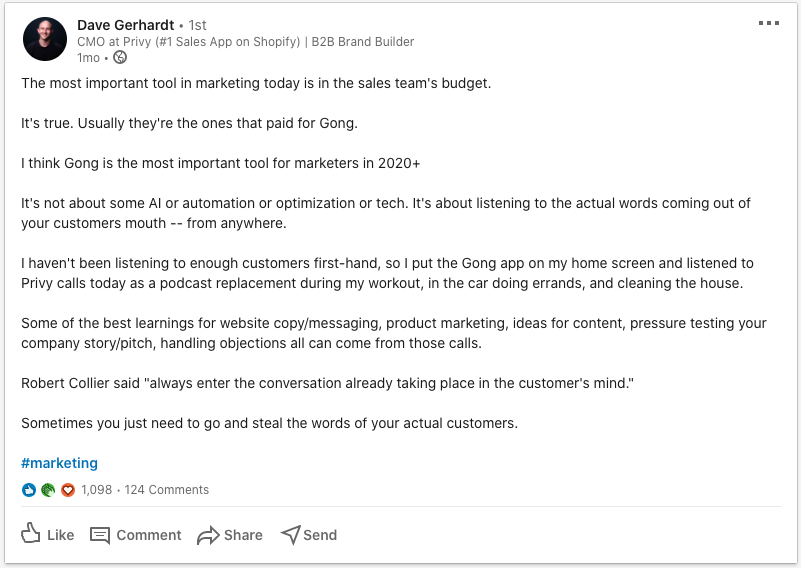View the 1,098 reactions count

(x=97, y=490)
